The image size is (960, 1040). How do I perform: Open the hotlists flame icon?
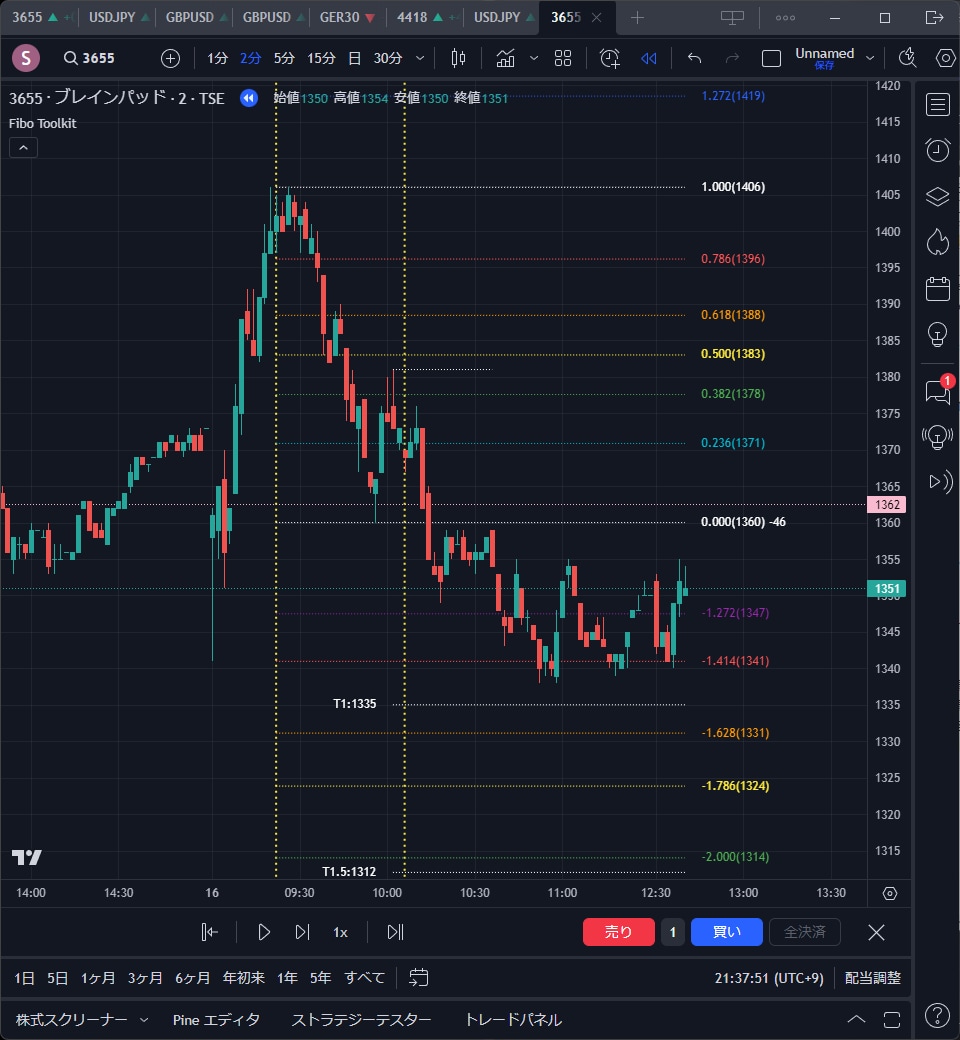[x=937, y=242]
